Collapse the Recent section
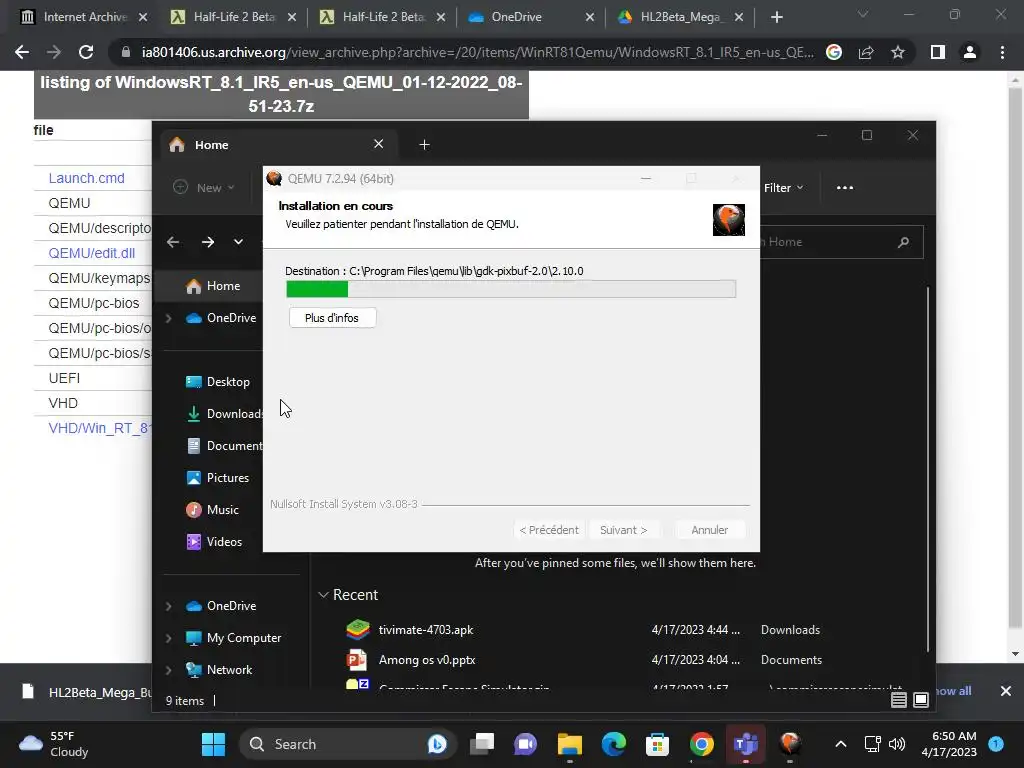Image resolution: width=1024 pixels, height=768 pixels. click(x=323, y=595)
